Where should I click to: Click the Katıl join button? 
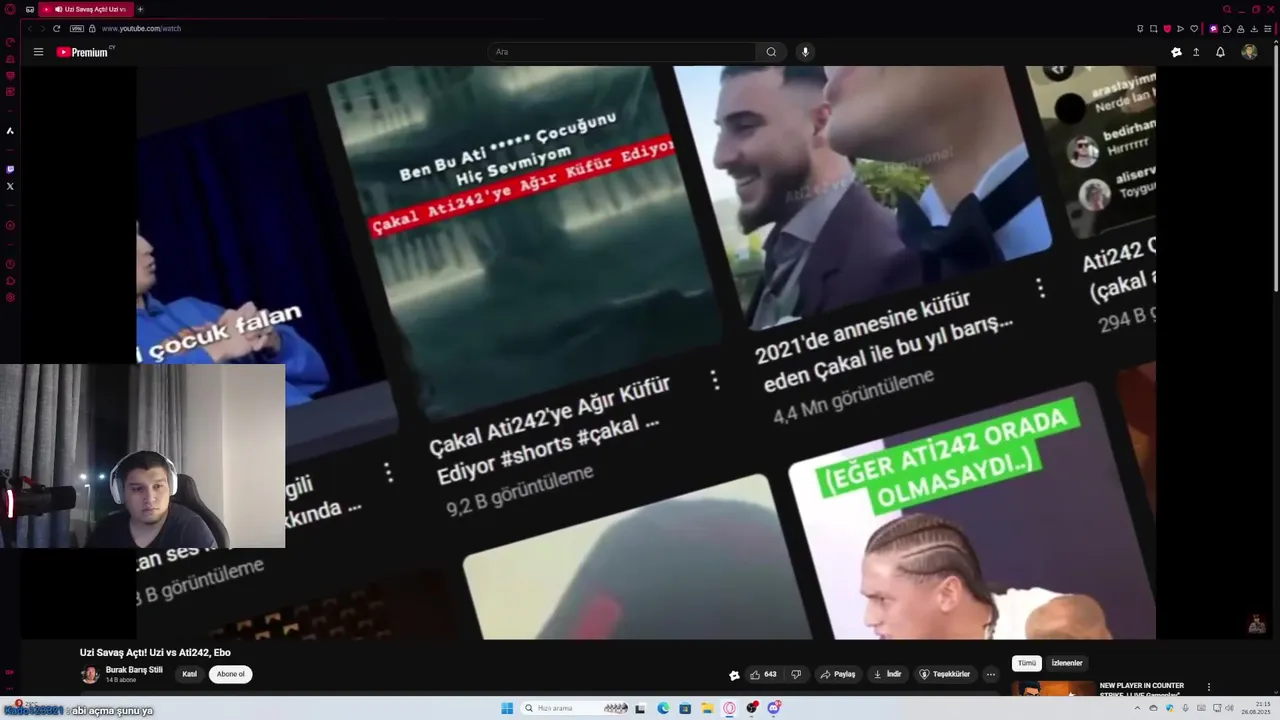(189, 674)
